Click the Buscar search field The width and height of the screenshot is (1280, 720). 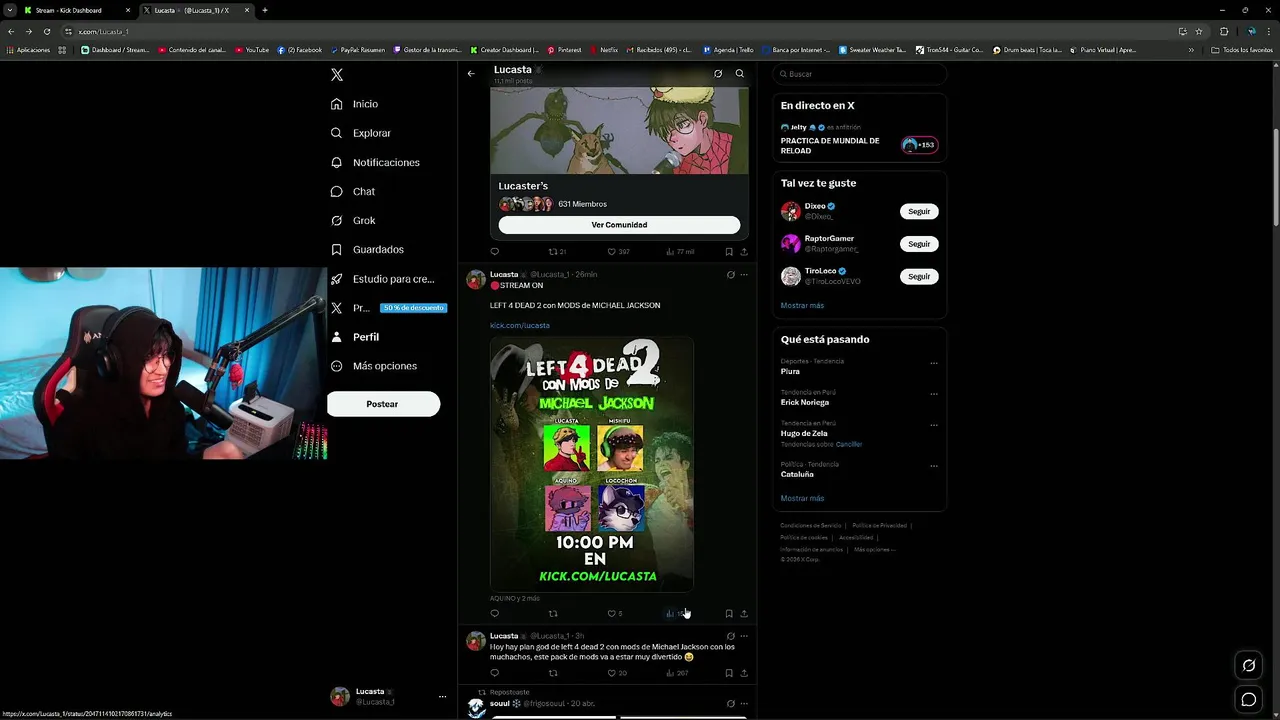tap(859, 74)
